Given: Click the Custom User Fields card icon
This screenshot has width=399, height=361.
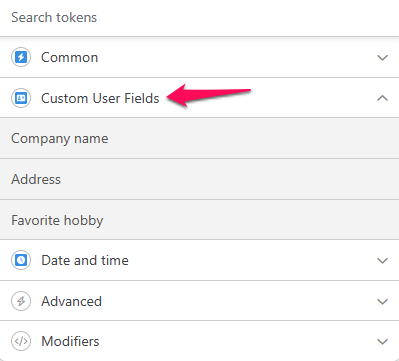Looking at the screenshot, I should tap(21, 98).
